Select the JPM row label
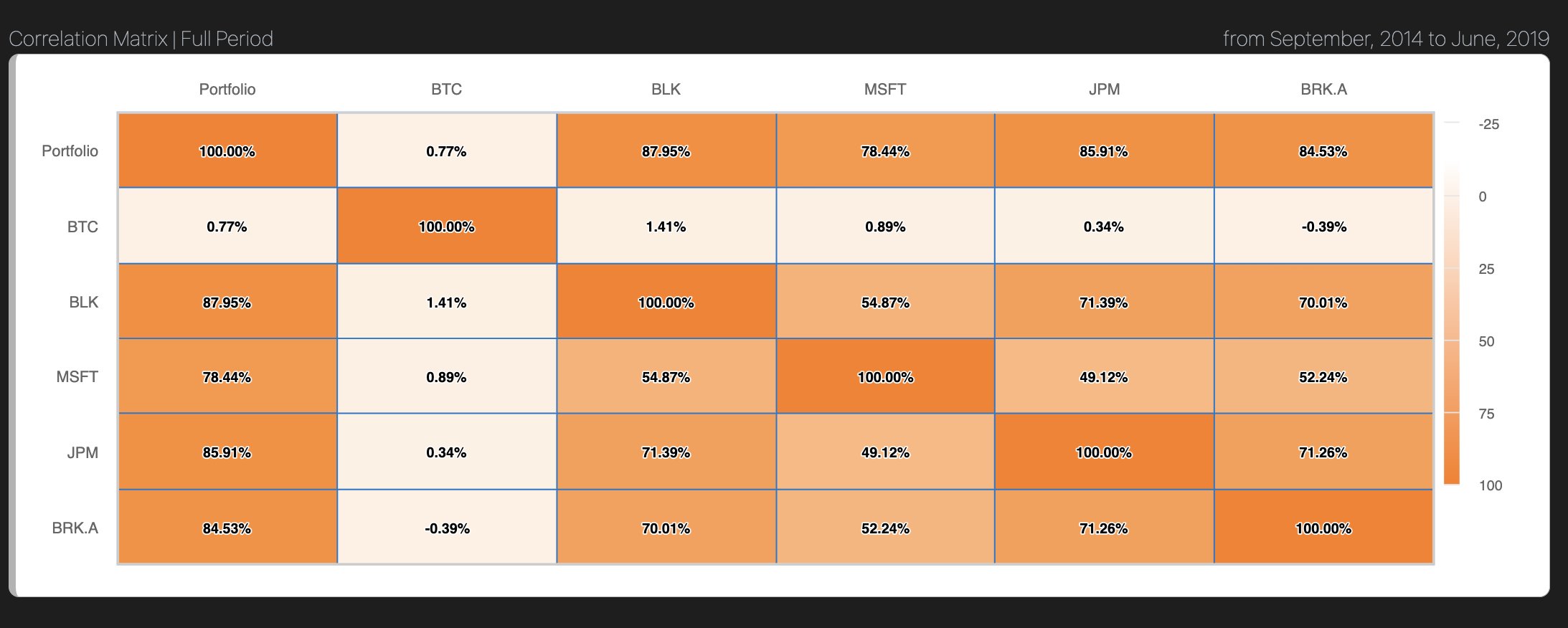This screenshot has height=628, width=1568. (x=82, y=452)
